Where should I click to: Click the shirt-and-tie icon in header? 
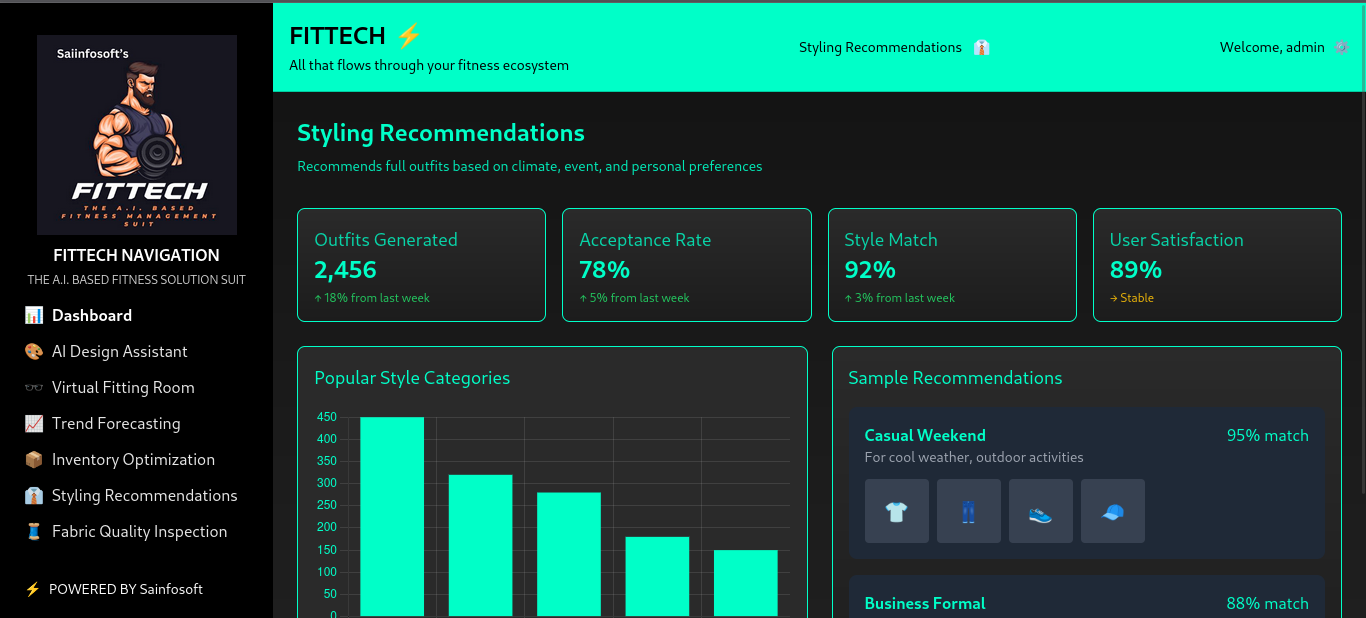click(981, 48)
